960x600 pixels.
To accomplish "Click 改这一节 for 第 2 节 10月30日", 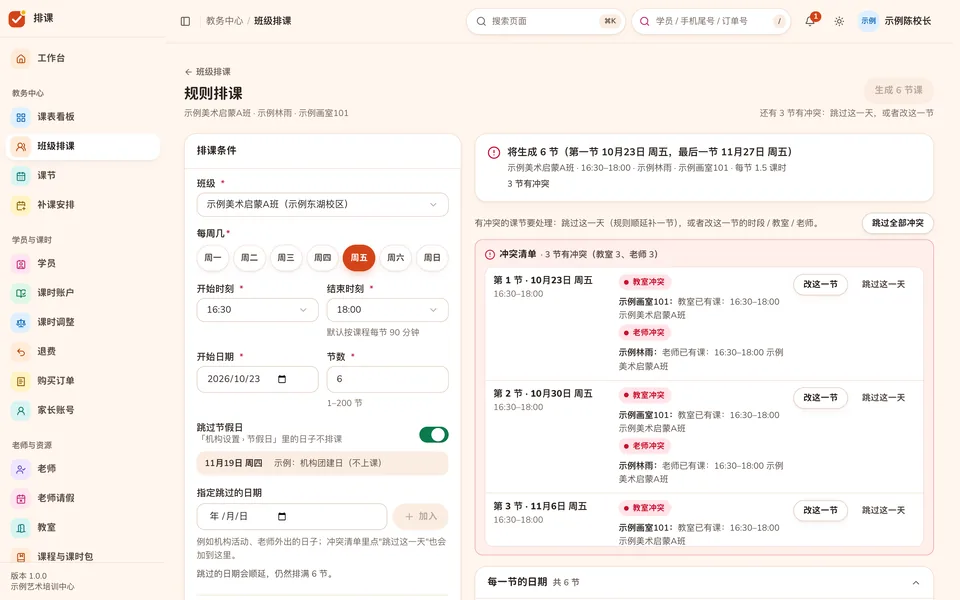I will tap(820, 398).
